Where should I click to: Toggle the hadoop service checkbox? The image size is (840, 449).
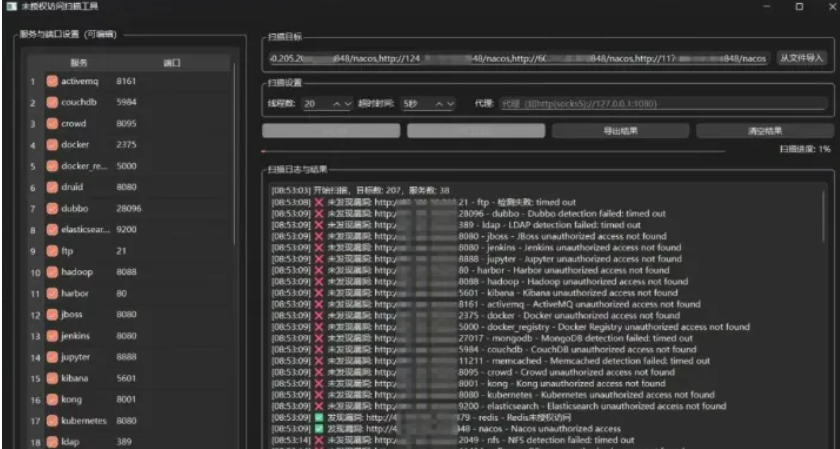(52, 272)
